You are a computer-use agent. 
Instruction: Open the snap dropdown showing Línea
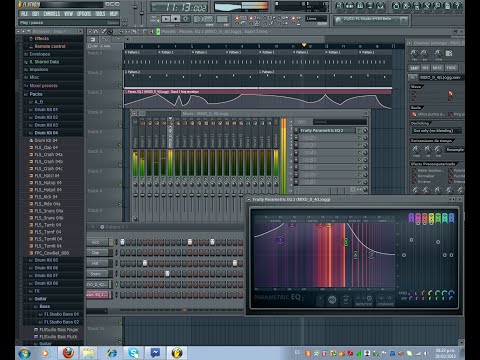coord(316,19)
